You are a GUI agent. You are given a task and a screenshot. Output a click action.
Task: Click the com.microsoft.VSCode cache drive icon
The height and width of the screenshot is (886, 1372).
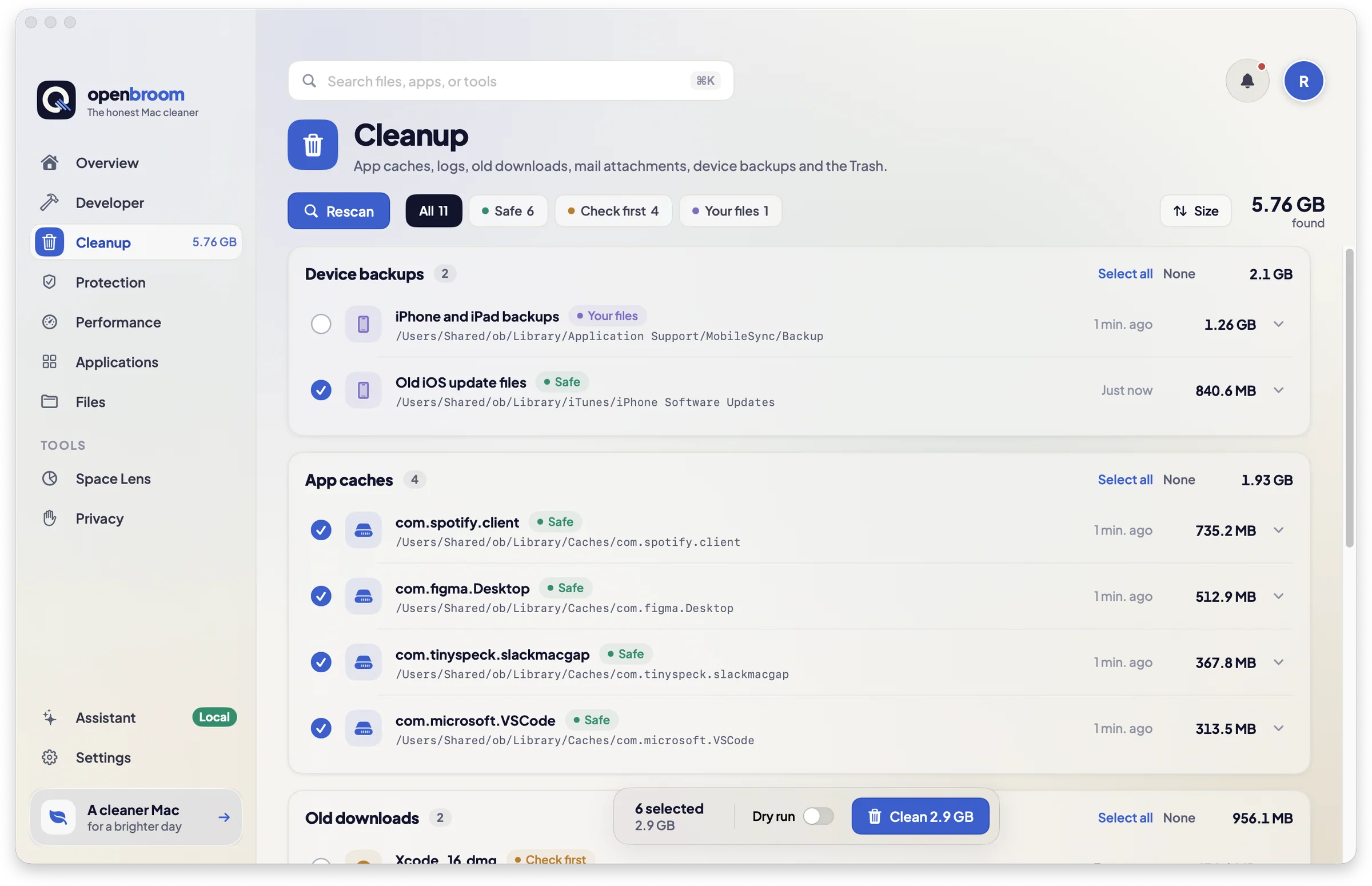point(363,728)
